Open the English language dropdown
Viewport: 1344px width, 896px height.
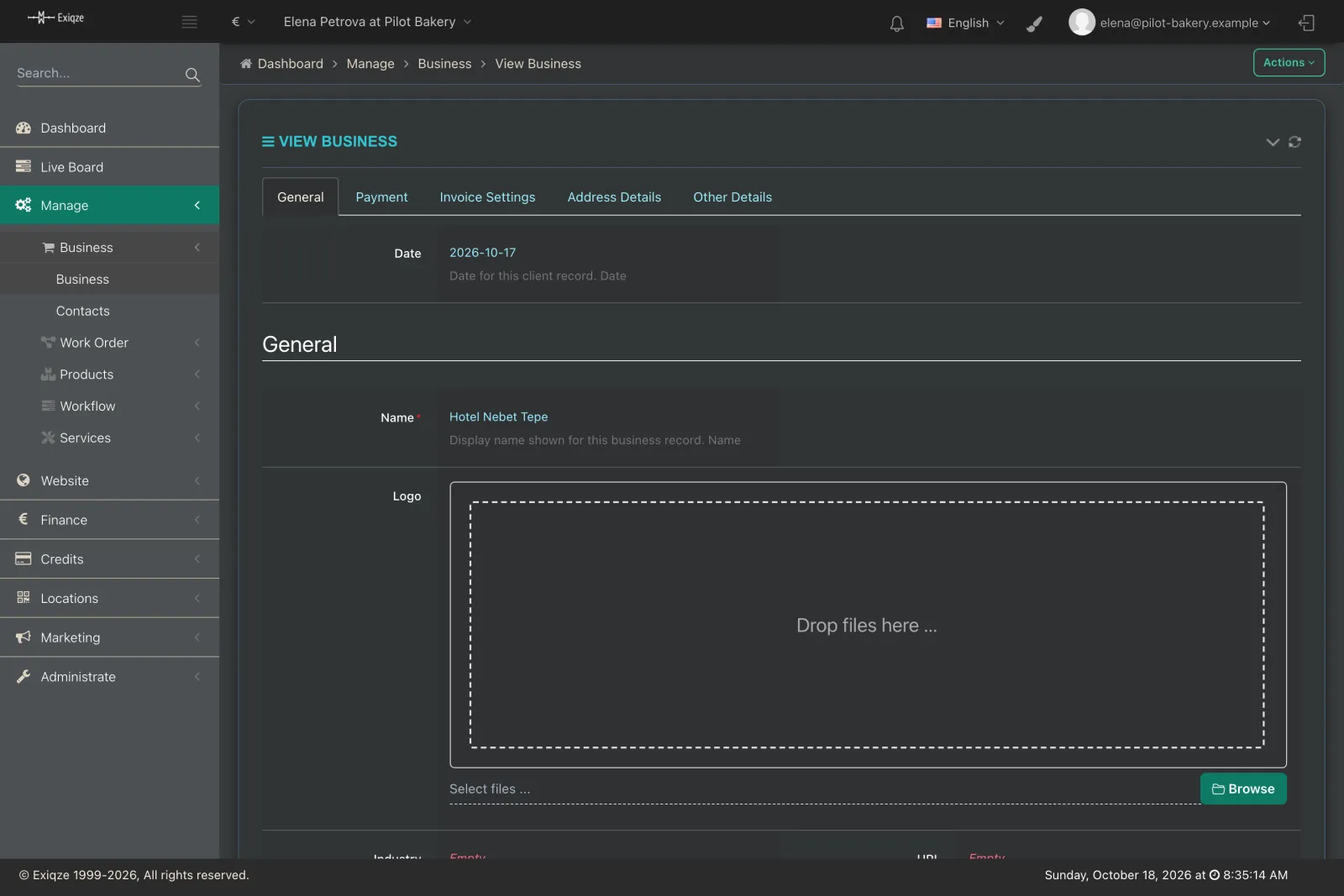pos(965,23)
